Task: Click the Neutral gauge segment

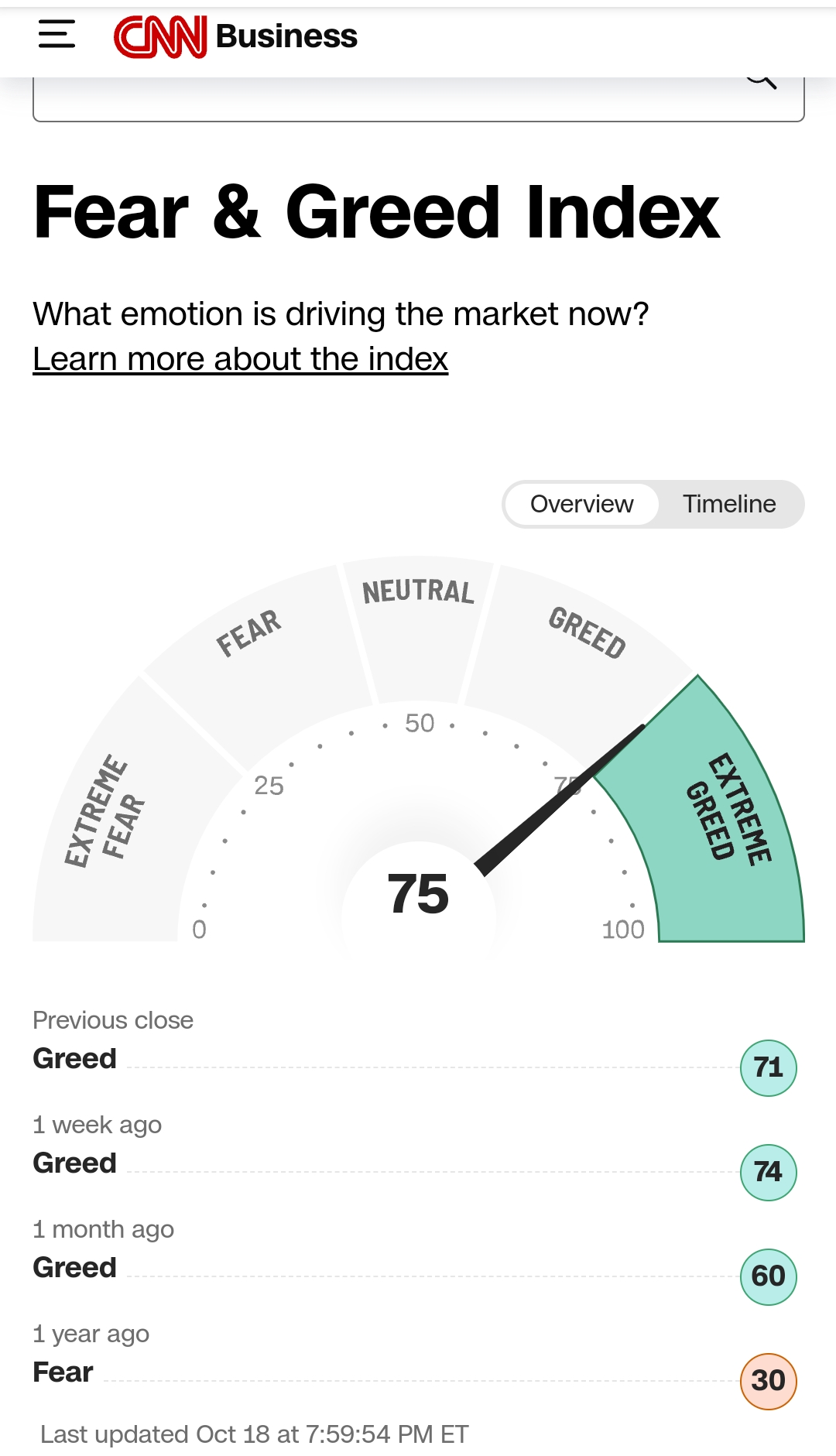Action: [x=418, y=619]
